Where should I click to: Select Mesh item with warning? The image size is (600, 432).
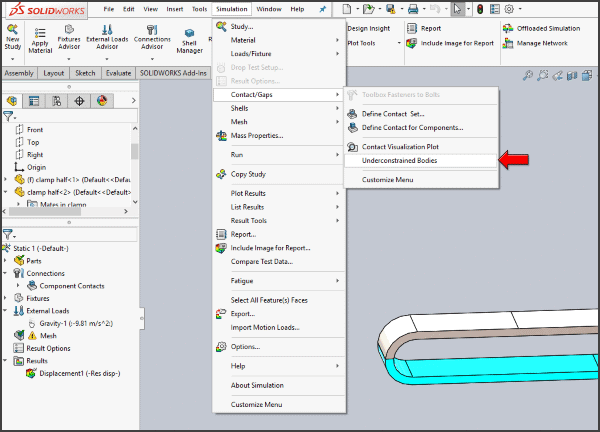[x=35, y=336]
